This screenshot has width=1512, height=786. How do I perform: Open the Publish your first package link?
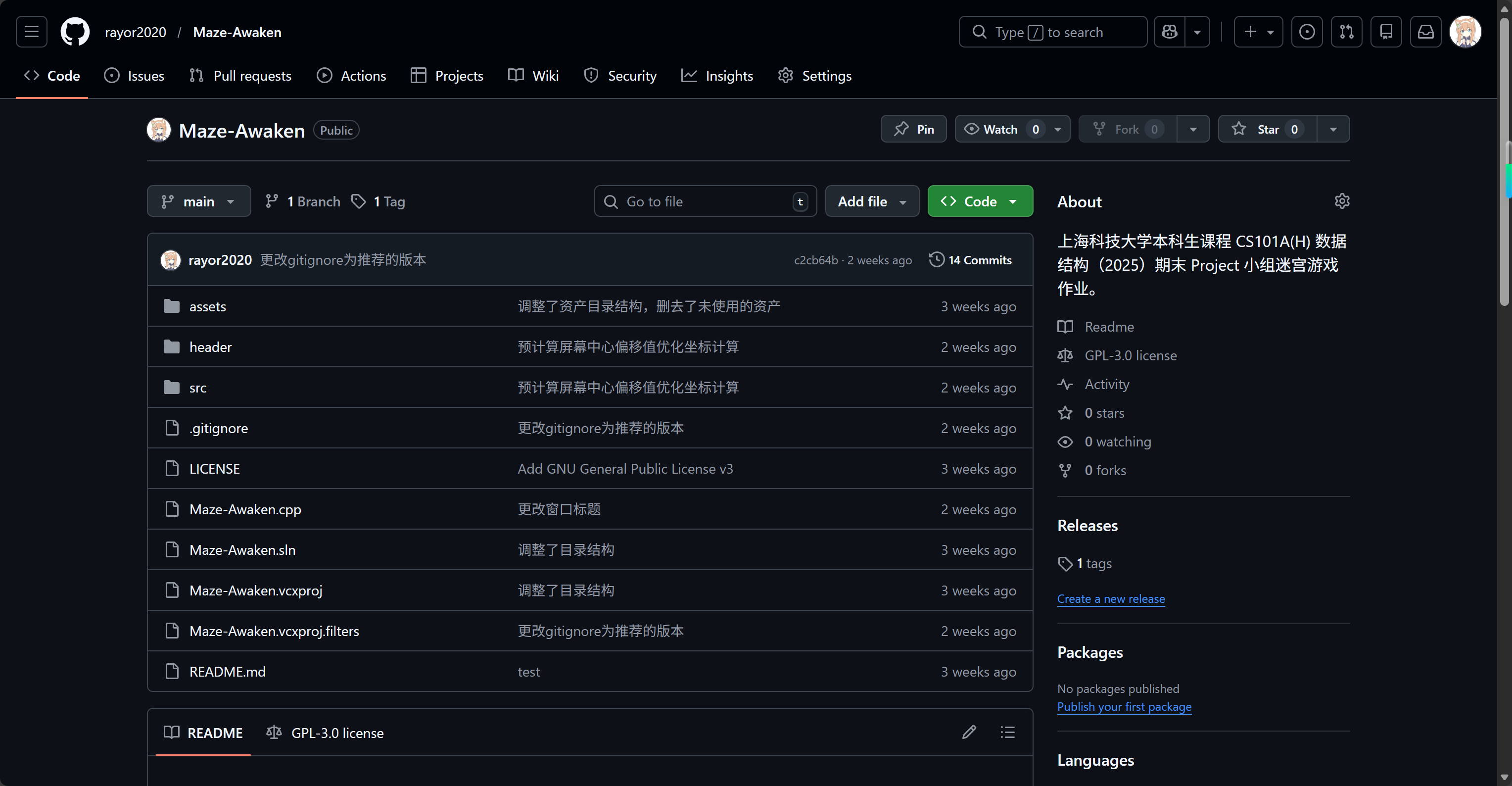[x=1124, y=707]
